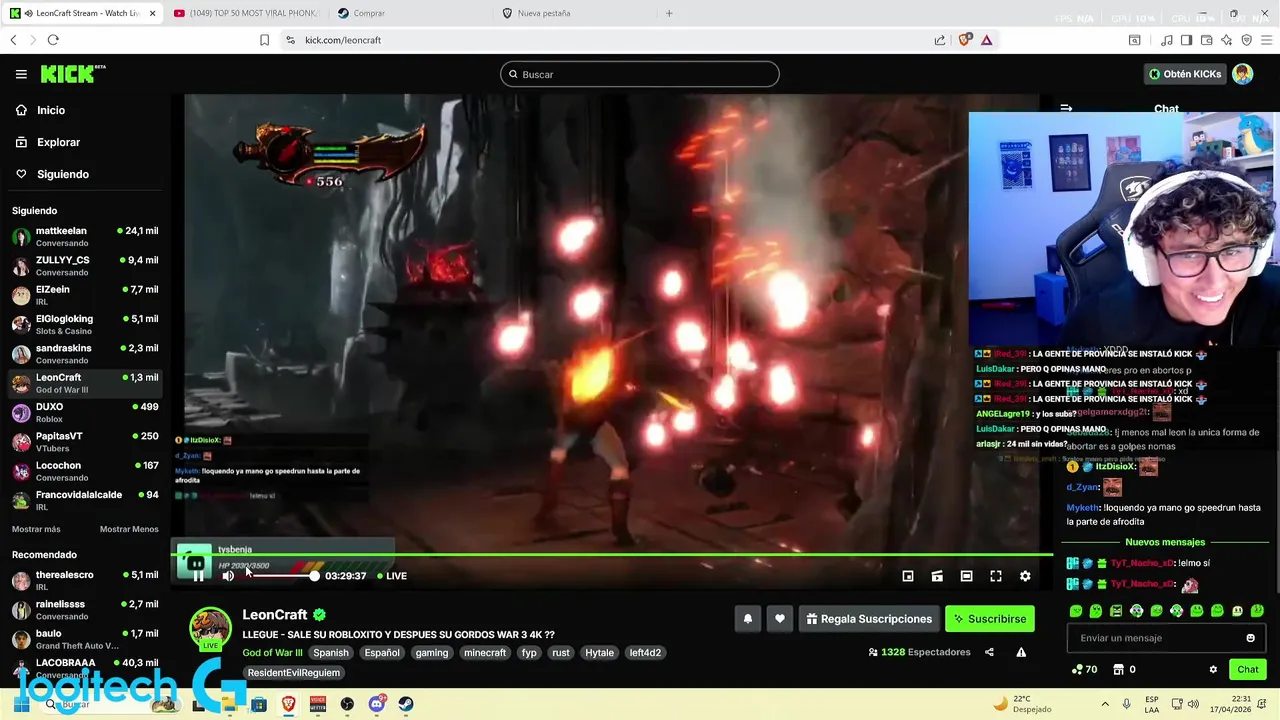Viewport: 1280px width, 720px height.
Task: Follow LeonCraft with heart button
Action: [x=780, y=619]
